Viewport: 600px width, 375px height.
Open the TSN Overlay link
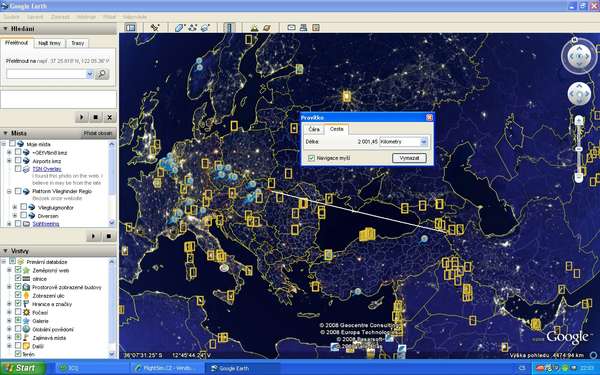click(x=47, y=169)
